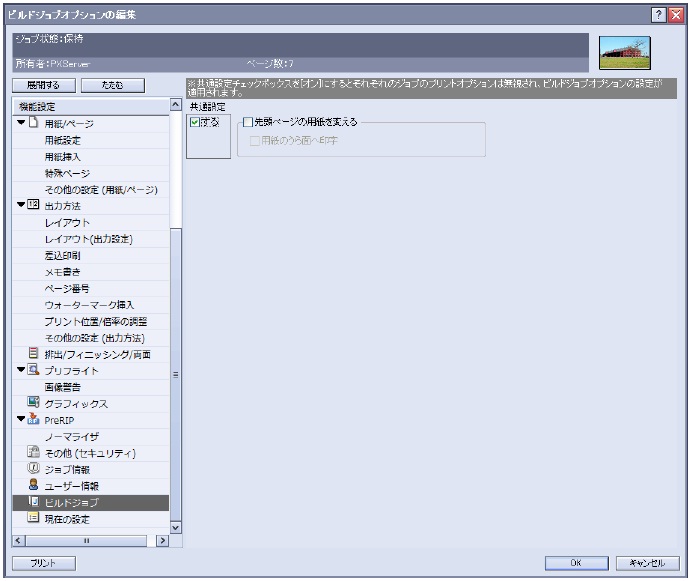Select the グラフィックス icon
Screen dimensions: 691x581
[33, 403]
